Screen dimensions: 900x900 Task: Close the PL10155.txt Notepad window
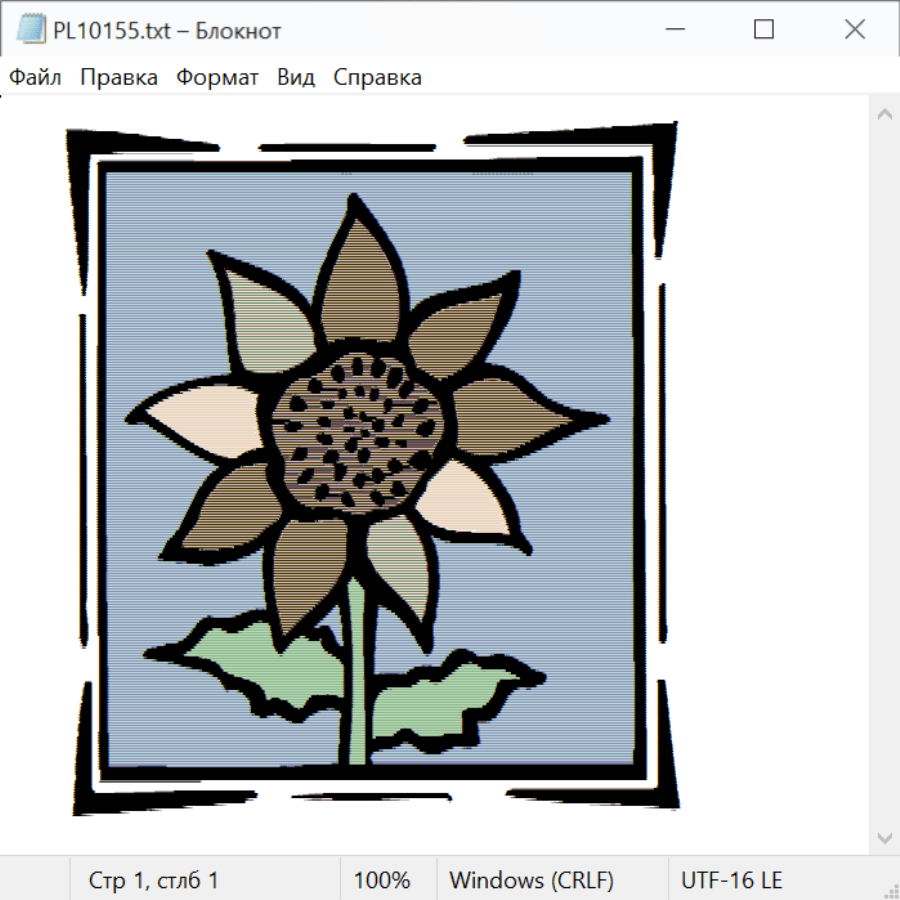tap(854, 30)
